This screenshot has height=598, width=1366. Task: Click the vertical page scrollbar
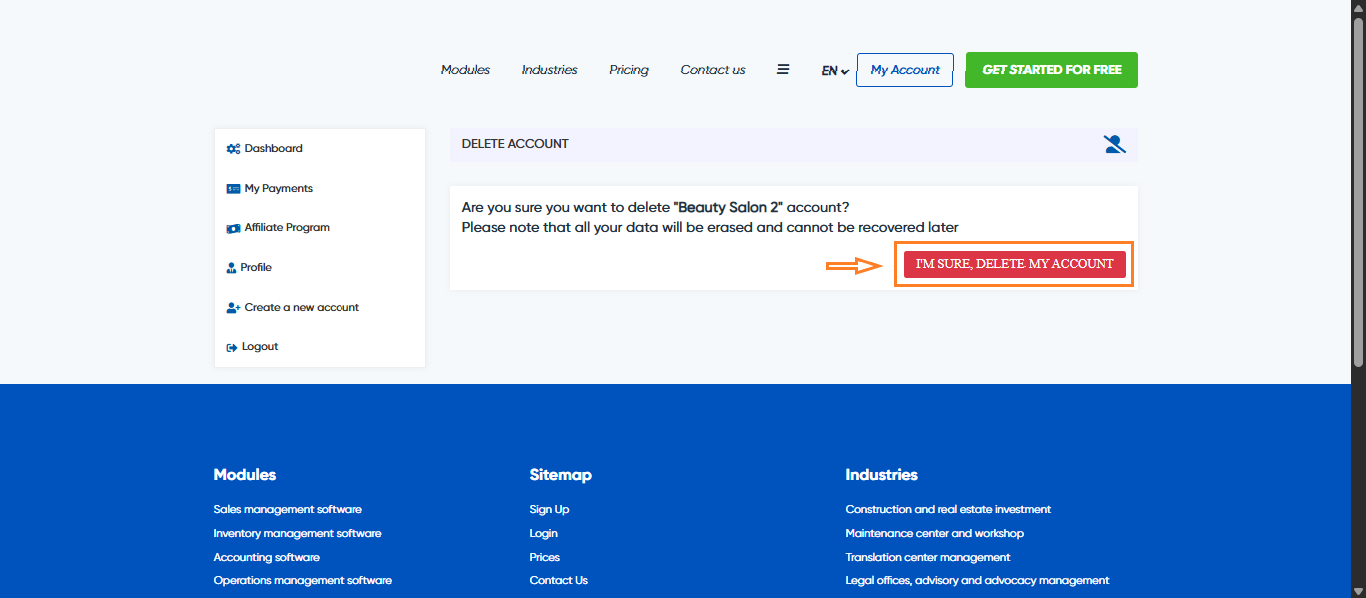click(x=1358, y=200)
